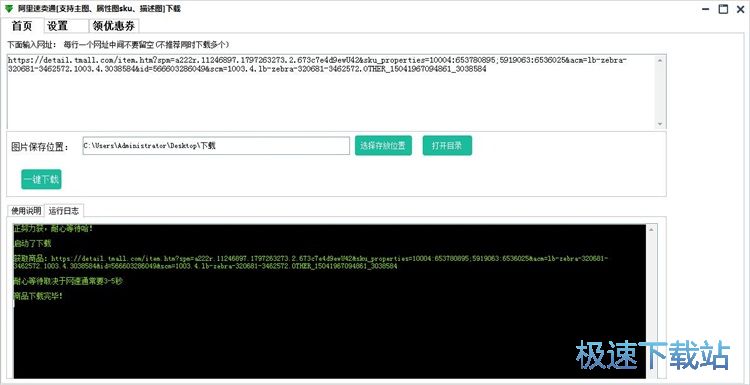Select the 运行日志 tab
The width and height of the screenshot is (750, 385).
pos(64,210)
